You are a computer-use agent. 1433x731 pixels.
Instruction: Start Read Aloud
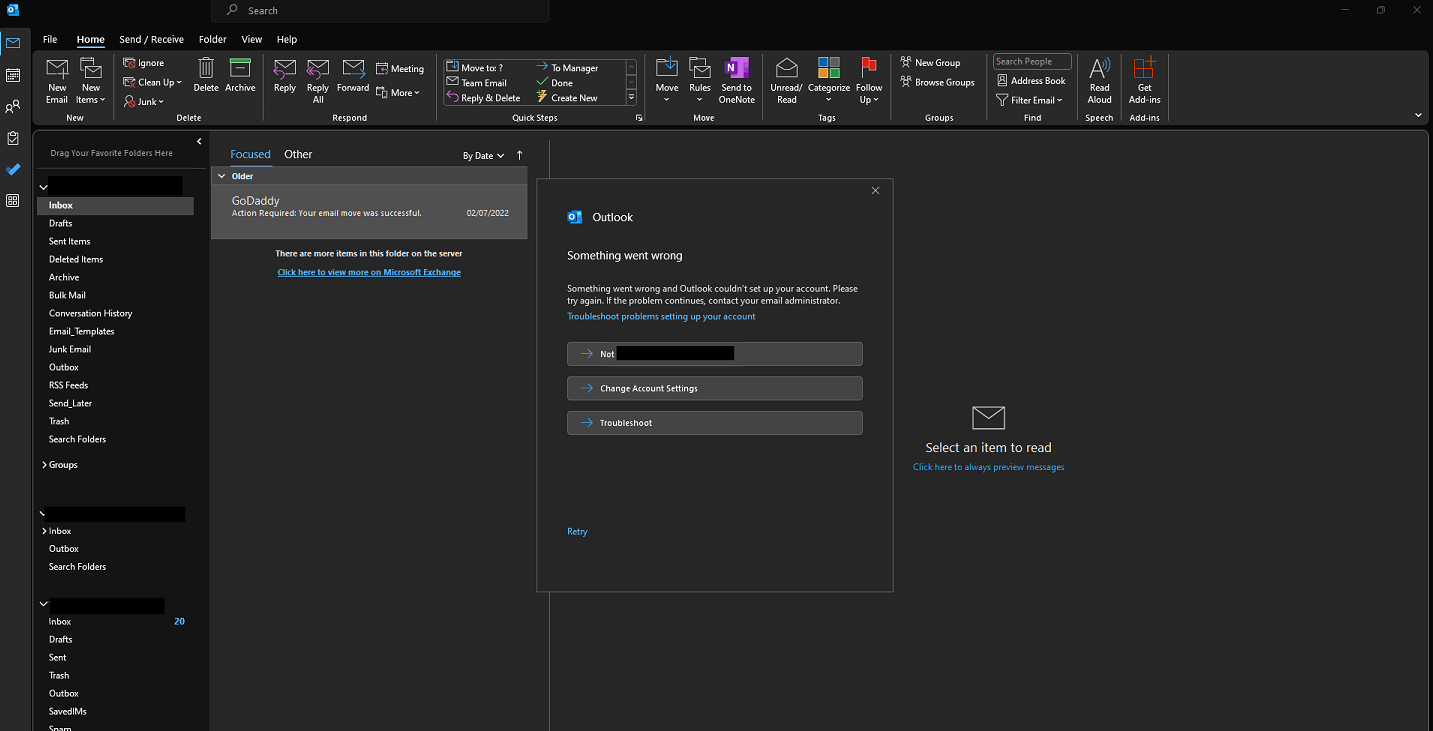pos(1099,80)
